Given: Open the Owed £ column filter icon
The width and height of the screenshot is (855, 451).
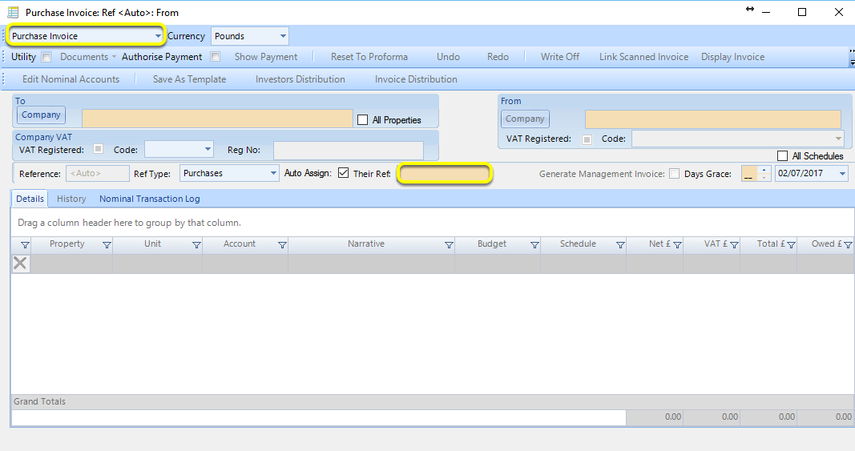Looking at the screenshot, I should (x=848, y=245).
